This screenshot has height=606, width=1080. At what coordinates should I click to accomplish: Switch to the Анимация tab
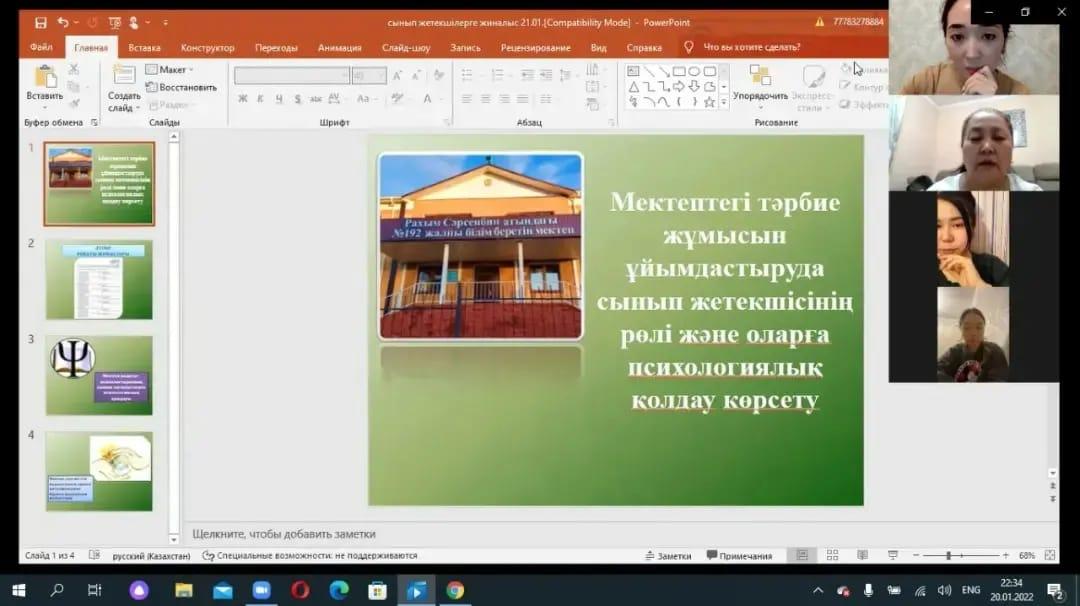(x=339, y=47)
